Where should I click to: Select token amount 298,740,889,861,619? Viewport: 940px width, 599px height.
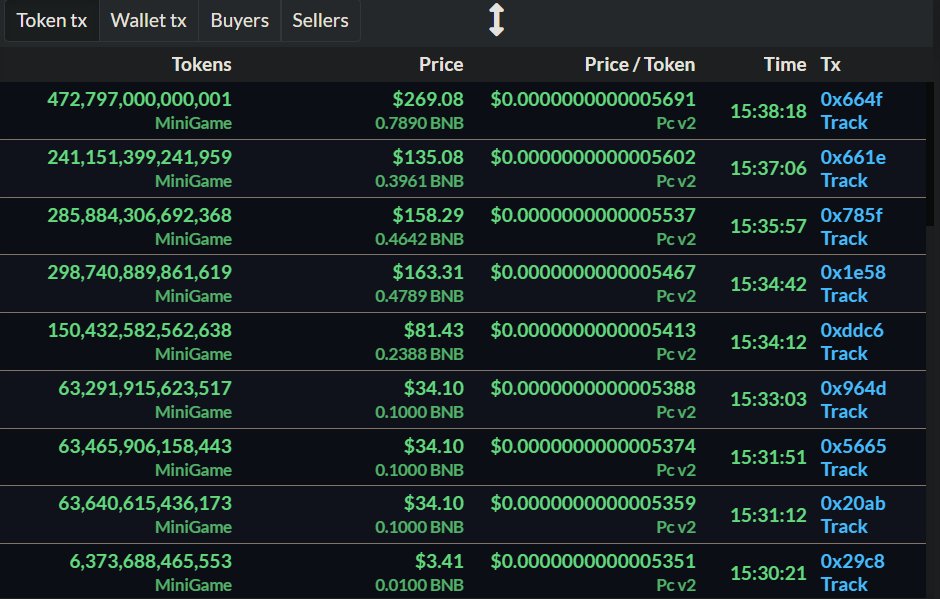[140, 272]
